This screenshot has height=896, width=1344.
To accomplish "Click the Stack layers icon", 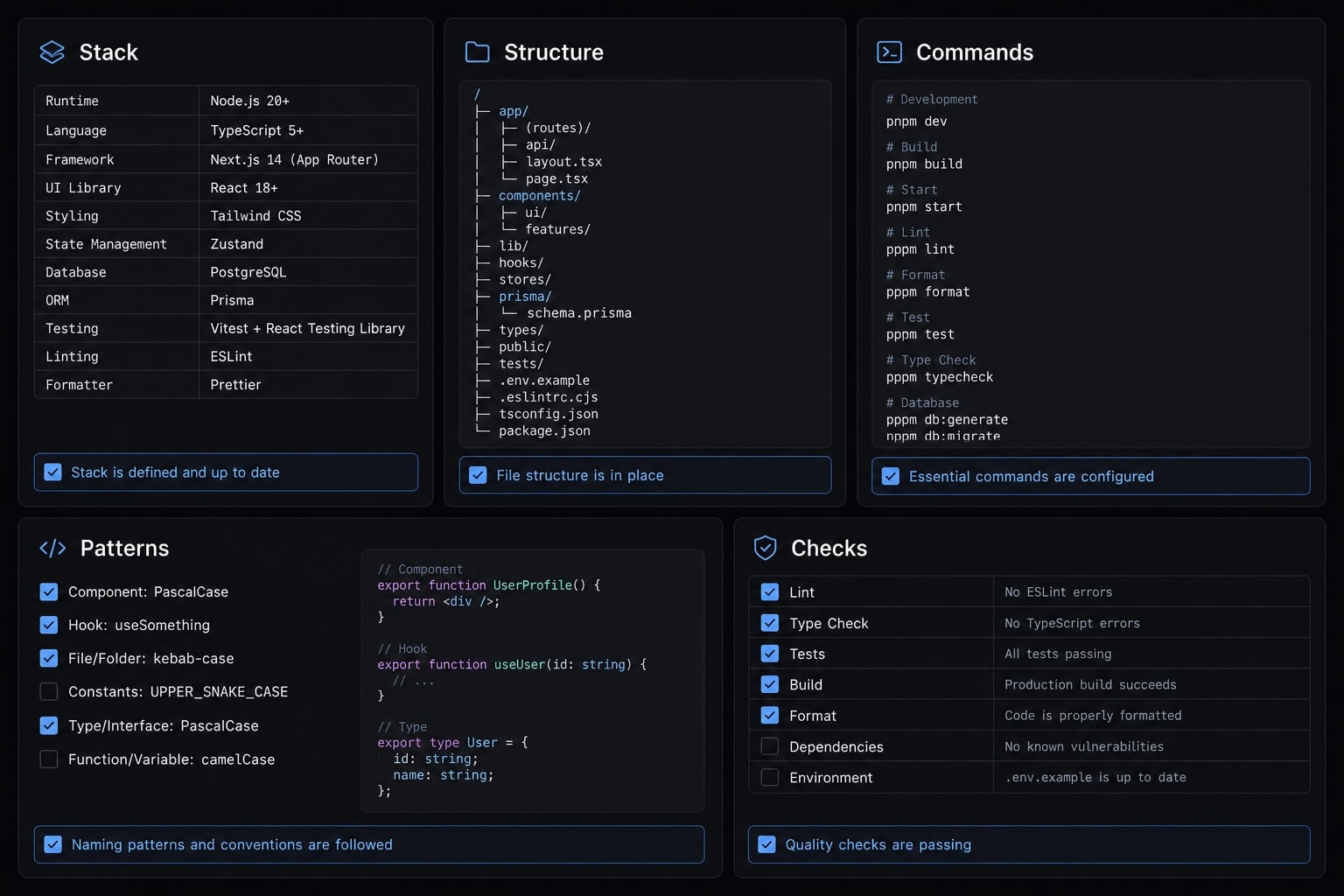I will [x=52, y=52].
